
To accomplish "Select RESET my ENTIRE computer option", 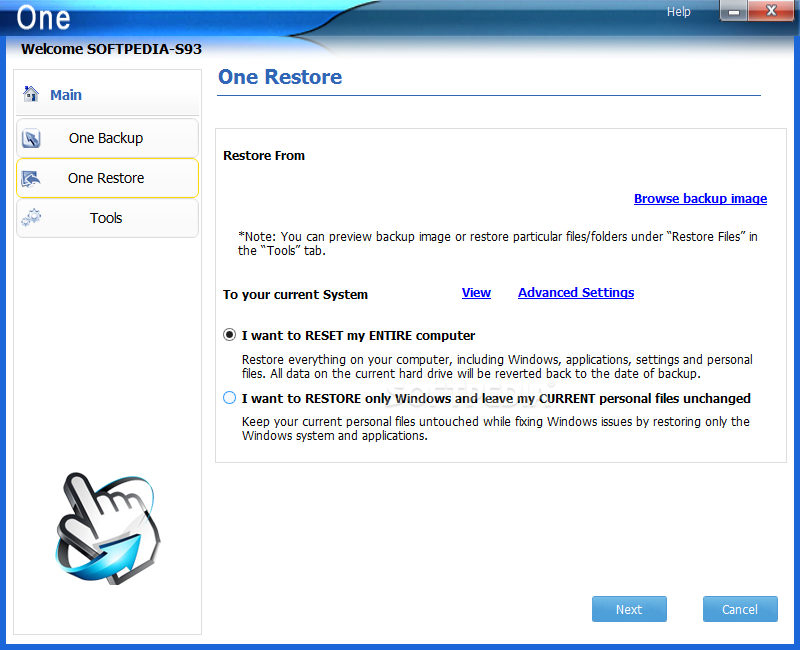I will [230, 335].
